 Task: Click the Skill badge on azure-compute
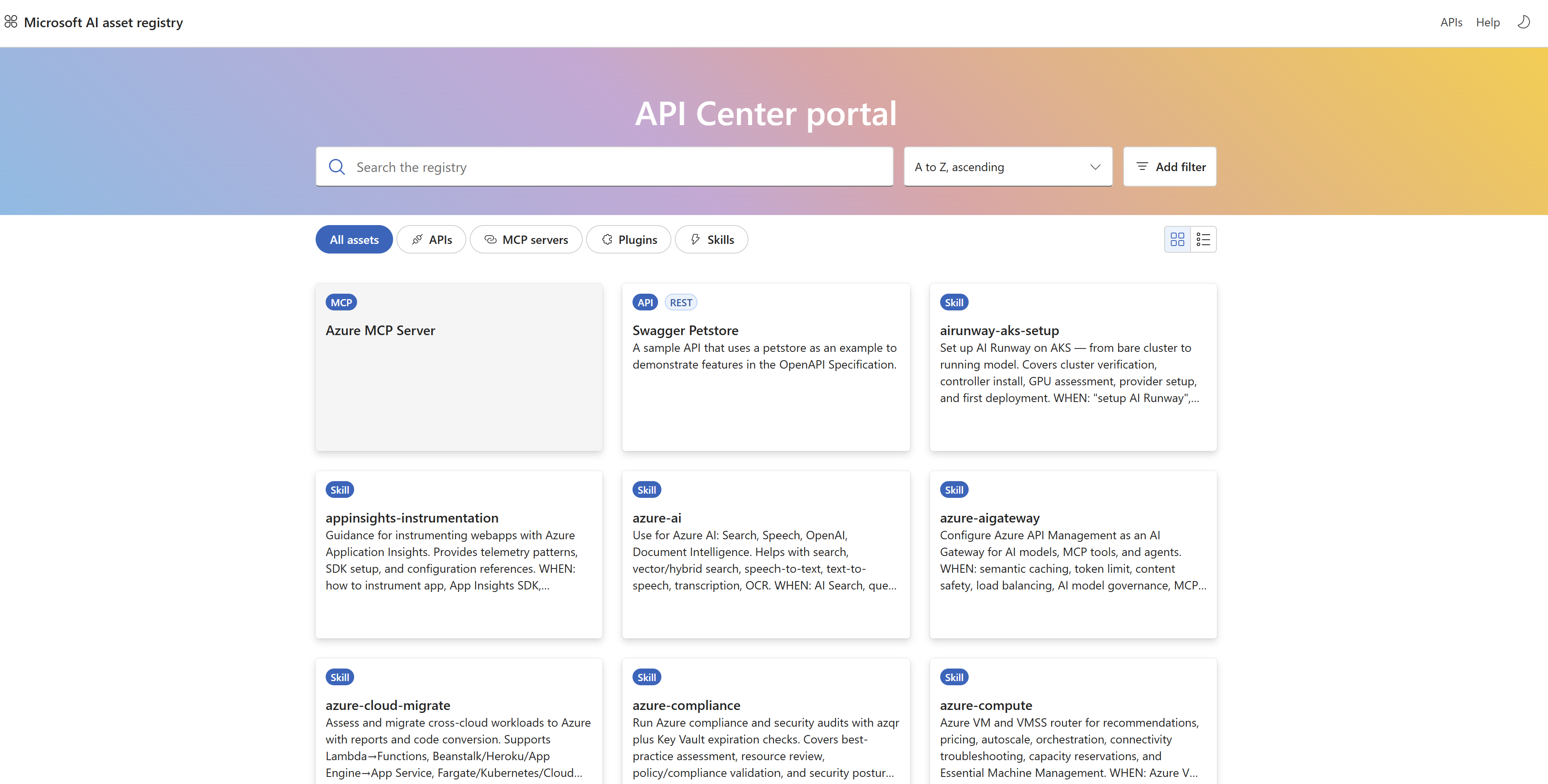click(954, 677)
